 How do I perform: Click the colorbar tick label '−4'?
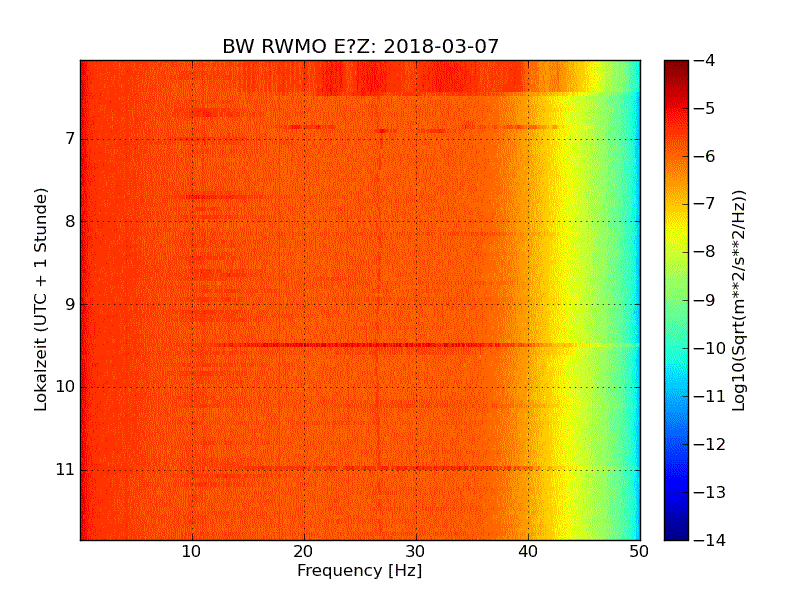(x=704, y=61)
